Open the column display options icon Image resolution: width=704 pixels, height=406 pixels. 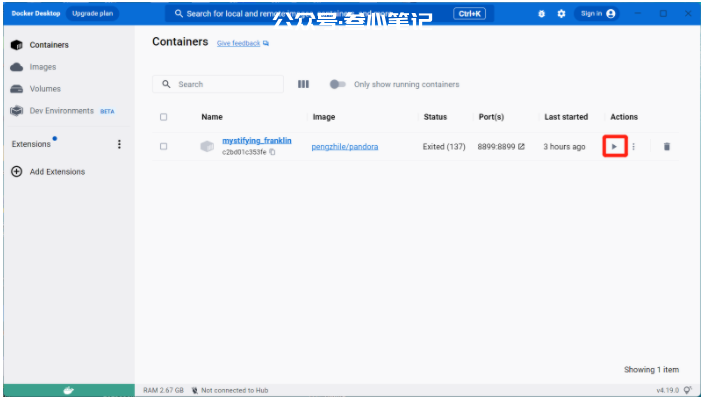point(303,84)
